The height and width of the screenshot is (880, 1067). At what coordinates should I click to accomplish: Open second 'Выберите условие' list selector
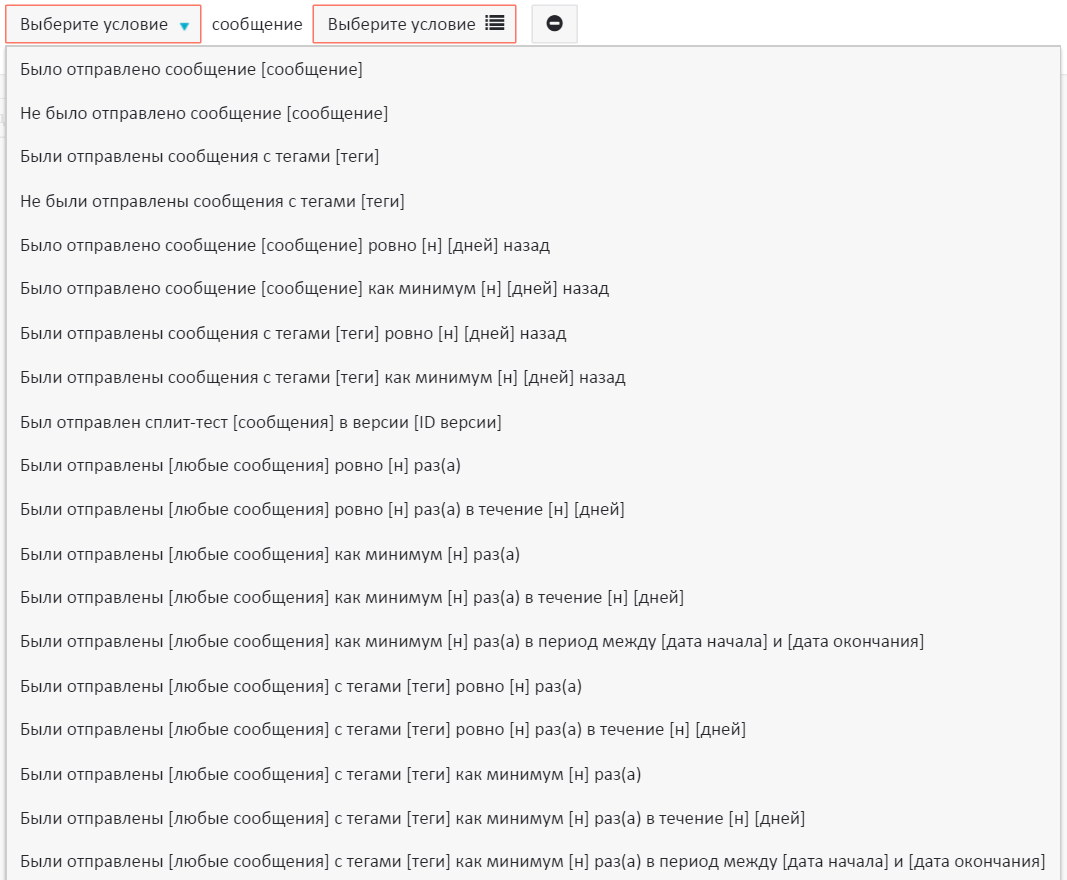[414, 24]
